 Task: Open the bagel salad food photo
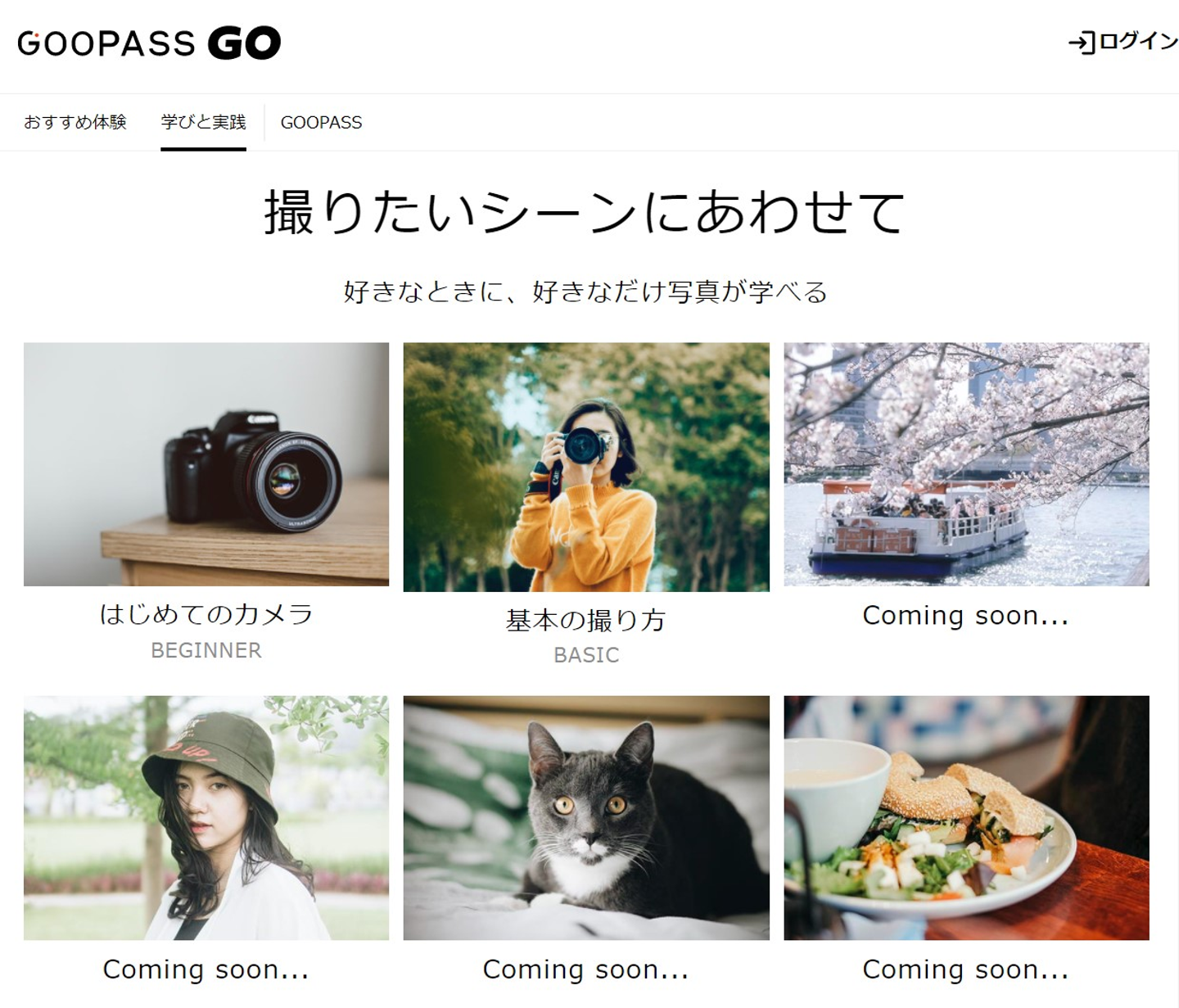point(966,818)
